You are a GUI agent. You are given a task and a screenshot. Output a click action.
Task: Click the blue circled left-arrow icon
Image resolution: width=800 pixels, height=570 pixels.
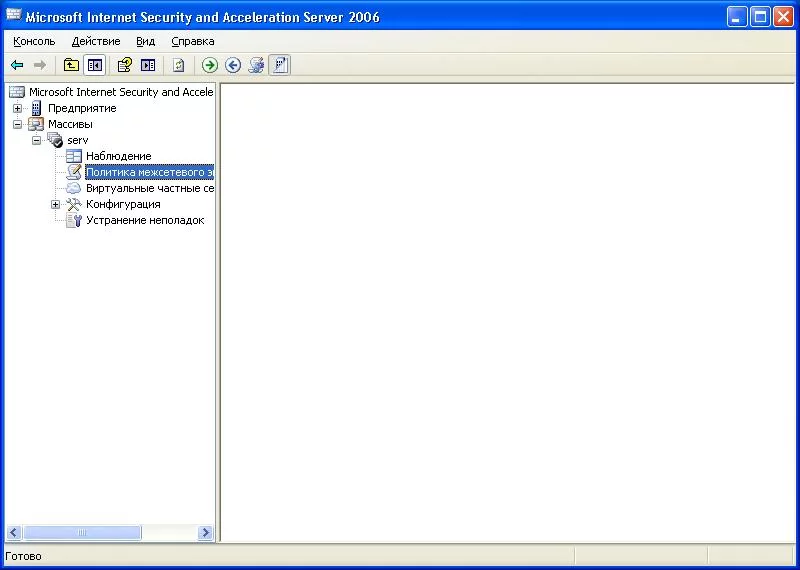pyautogui.click(x=233, y=65)
